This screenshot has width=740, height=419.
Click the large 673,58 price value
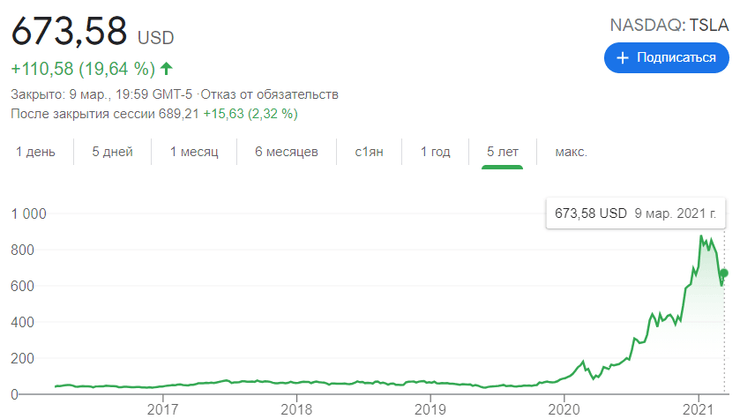coord(69,31)
